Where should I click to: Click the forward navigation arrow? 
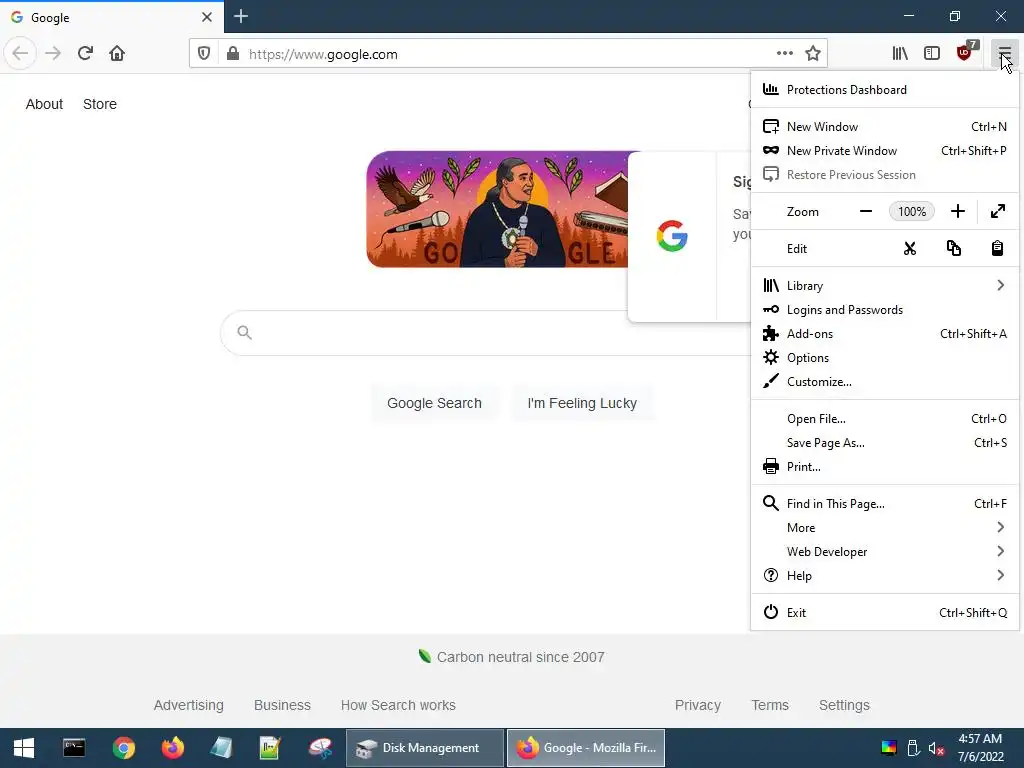click(x=53, y=54)
